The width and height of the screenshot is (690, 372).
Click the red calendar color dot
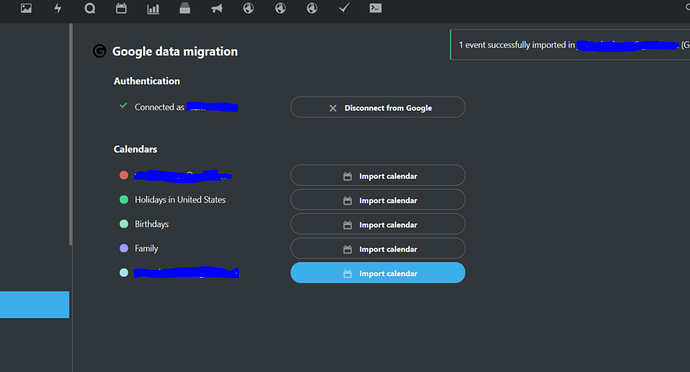[124, 175]
